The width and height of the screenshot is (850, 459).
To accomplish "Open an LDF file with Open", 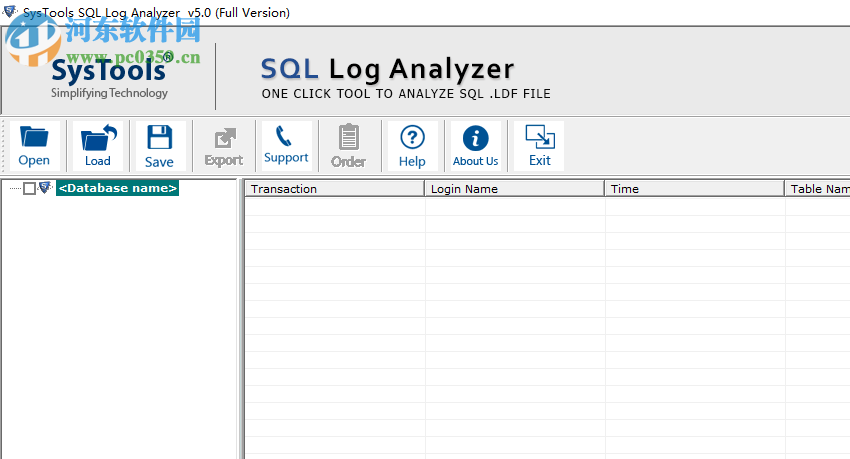I will tap(34, 146).
